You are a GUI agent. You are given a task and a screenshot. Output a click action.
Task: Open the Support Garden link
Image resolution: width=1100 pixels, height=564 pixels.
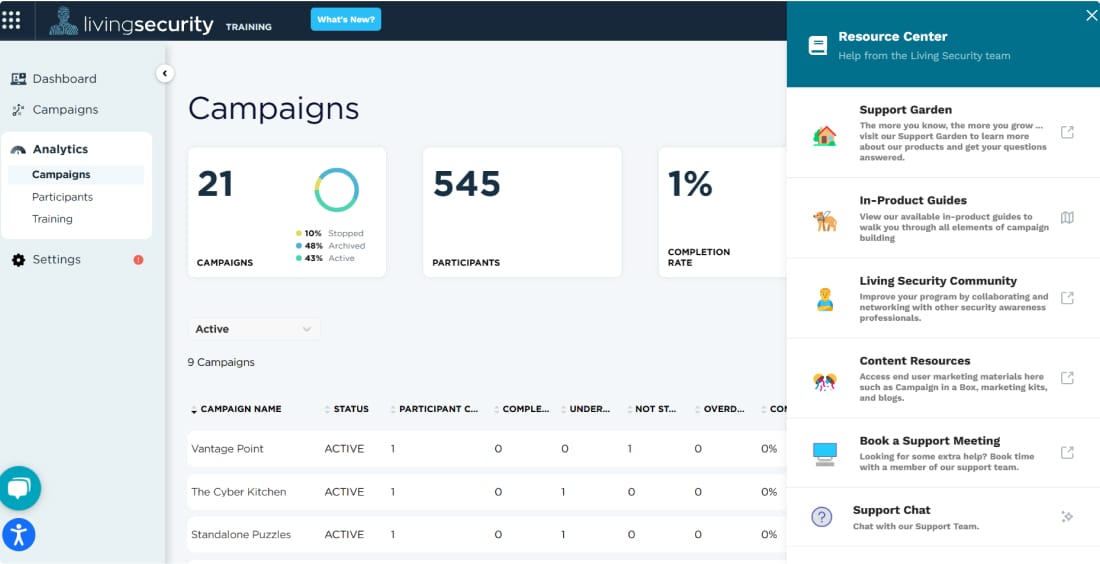pos(943,133)
